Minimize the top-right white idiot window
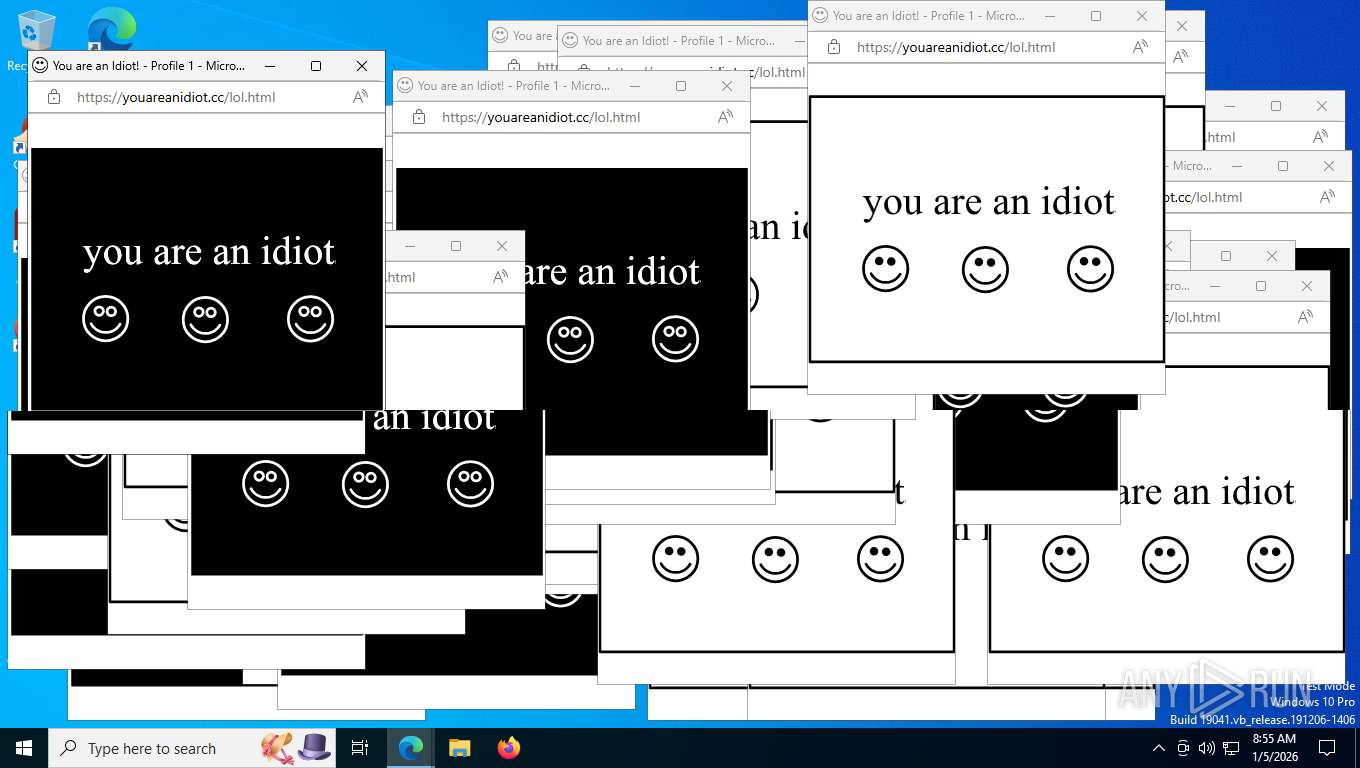The height and width of the screenshot is (768, 1360). [x=1050, y=16]
